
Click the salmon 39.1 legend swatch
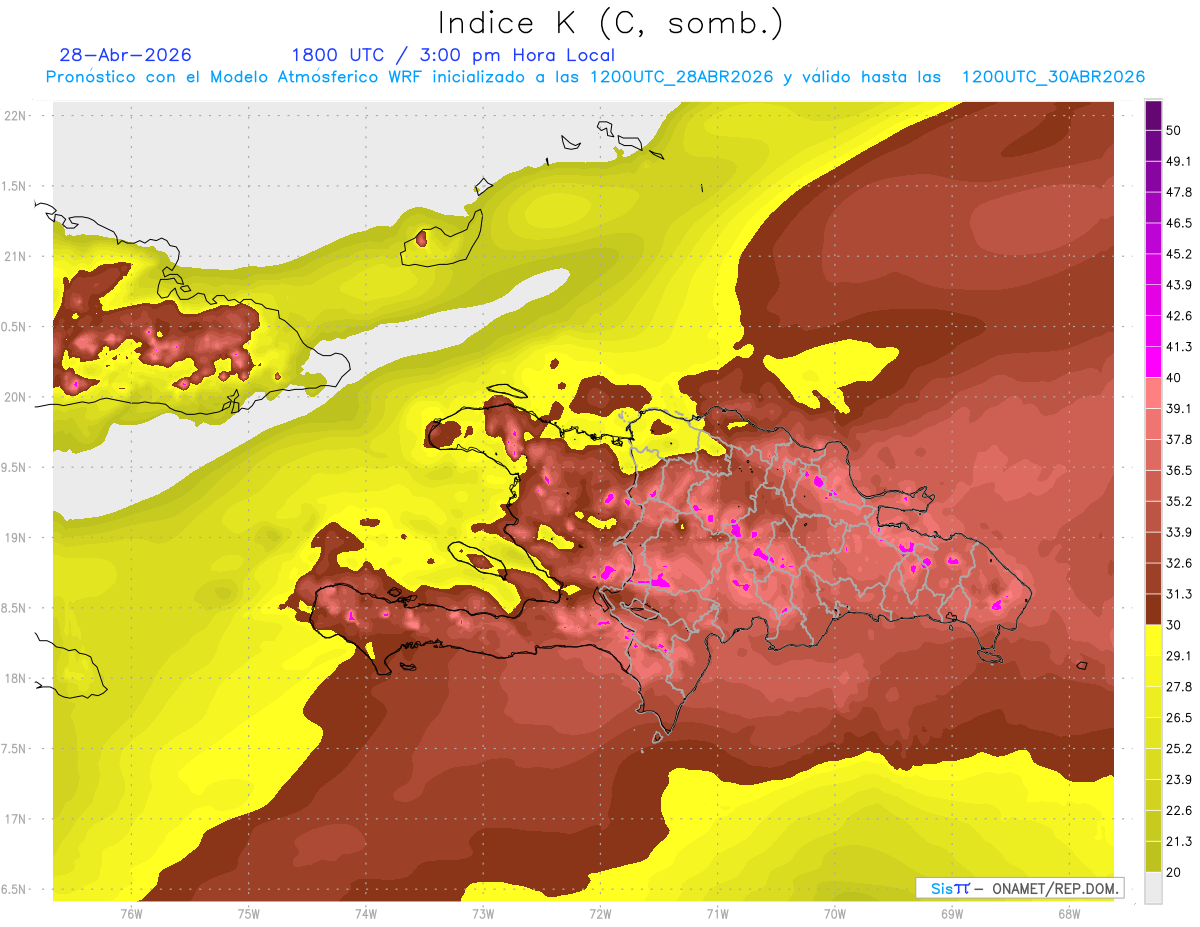tap(1153, 393)
